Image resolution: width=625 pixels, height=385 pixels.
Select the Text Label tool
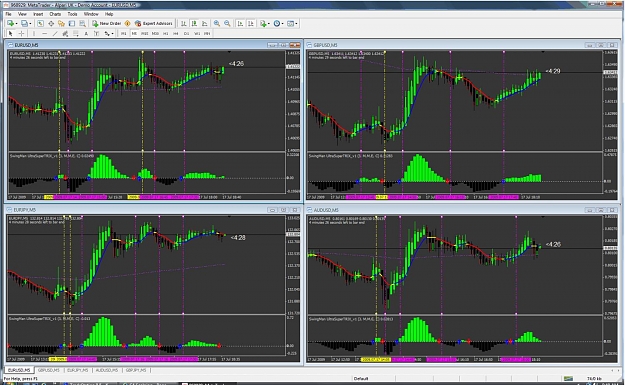(96, 33)
